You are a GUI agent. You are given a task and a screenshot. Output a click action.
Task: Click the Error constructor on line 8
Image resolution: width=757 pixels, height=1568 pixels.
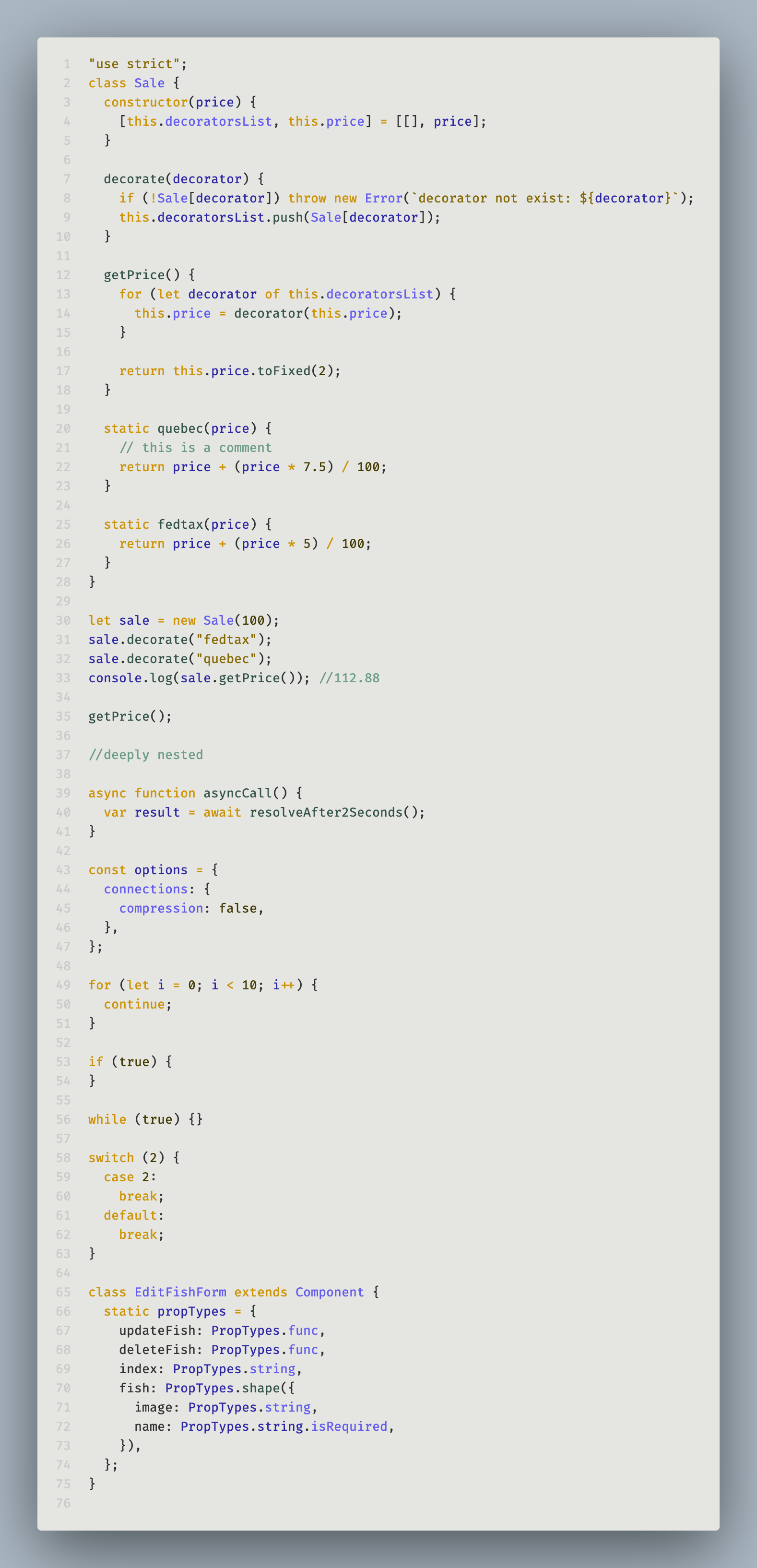pos(384,198)
